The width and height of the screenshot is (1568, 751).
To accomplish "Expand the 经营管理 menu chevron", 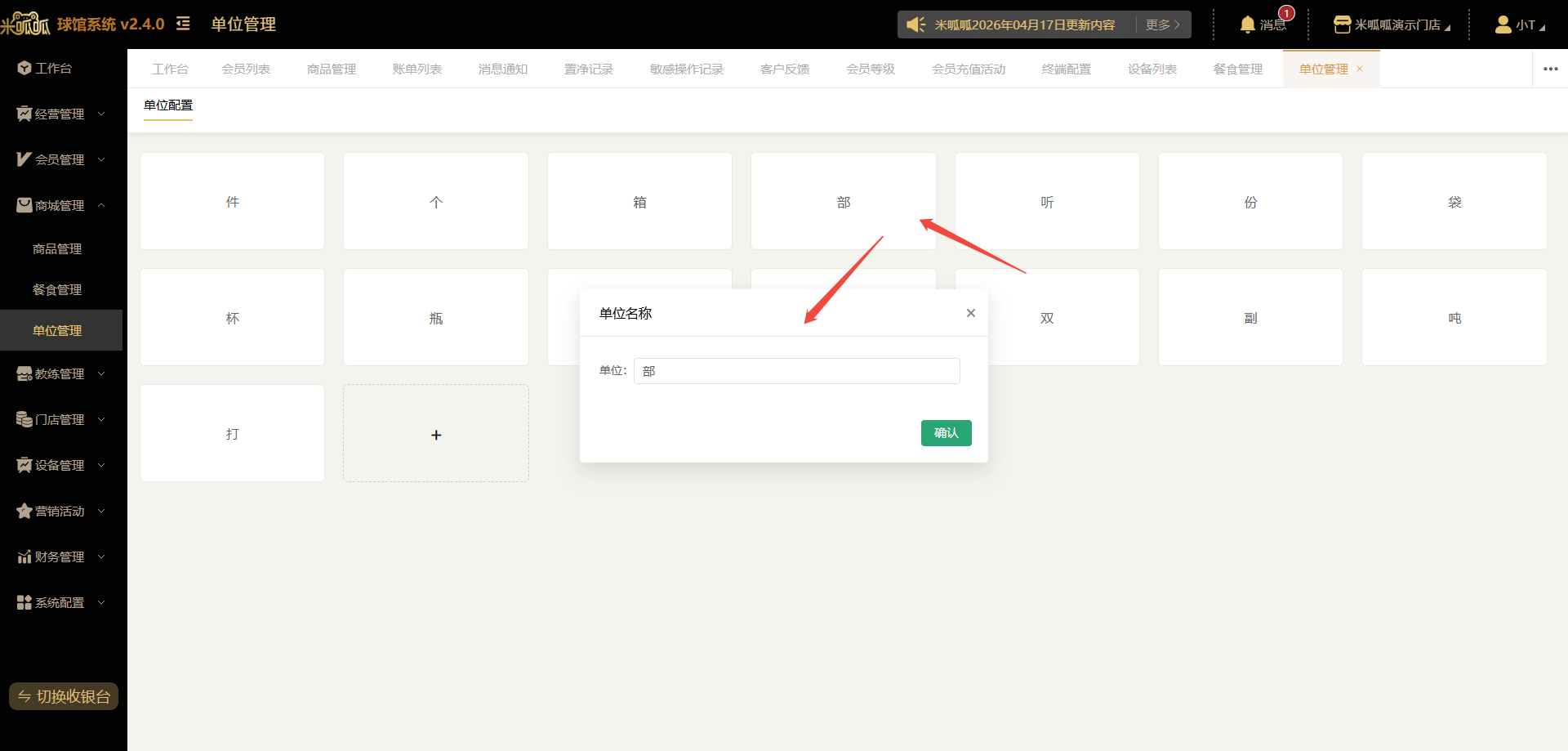I will pyautogui.click(x=101, y=114).
